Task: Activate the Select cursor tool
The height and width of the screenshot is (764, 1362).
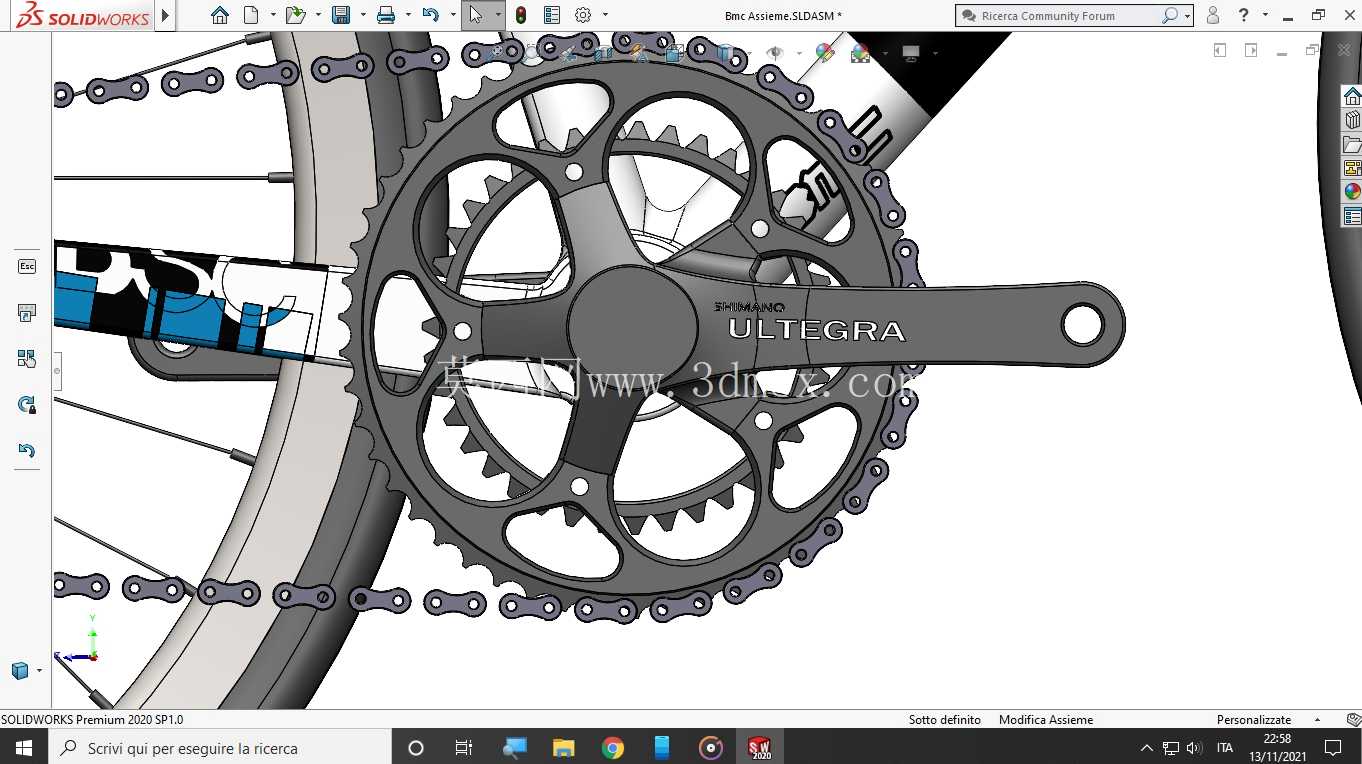Action: 476,15
